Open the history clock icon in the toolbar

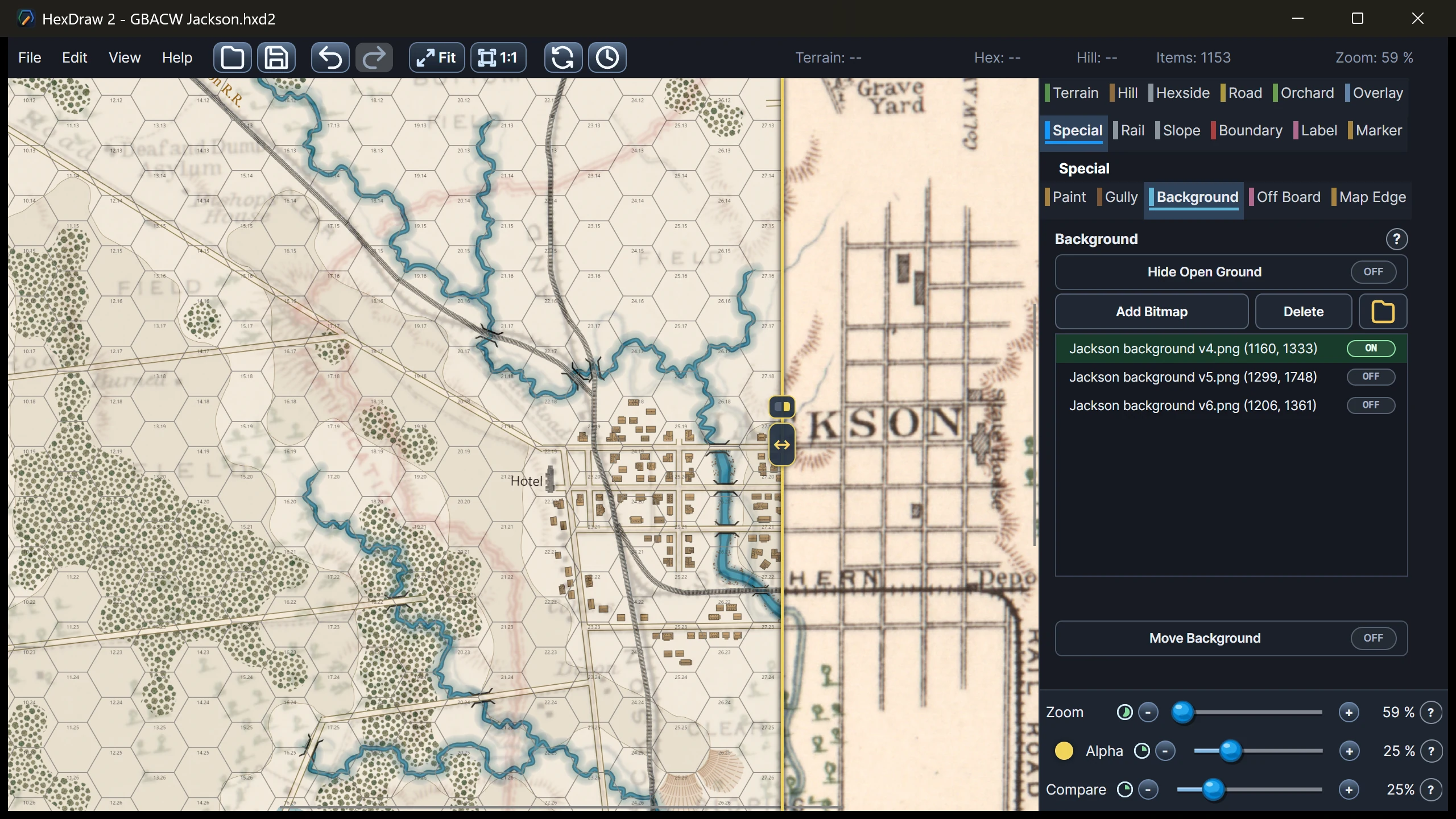pyautogui.click(x=607, y=57)
